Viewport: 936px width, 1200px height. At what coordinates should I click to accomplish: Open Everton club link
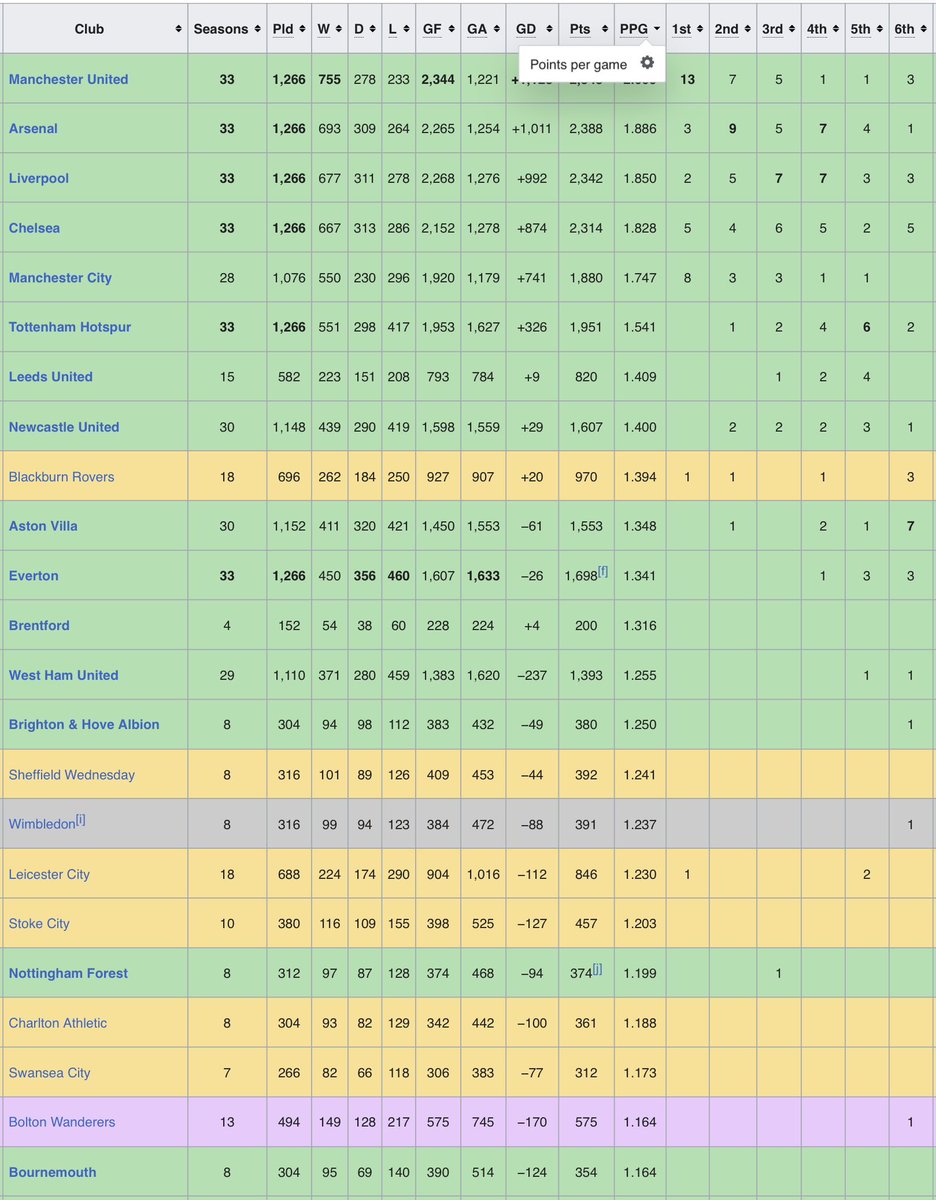click(33, 576)
